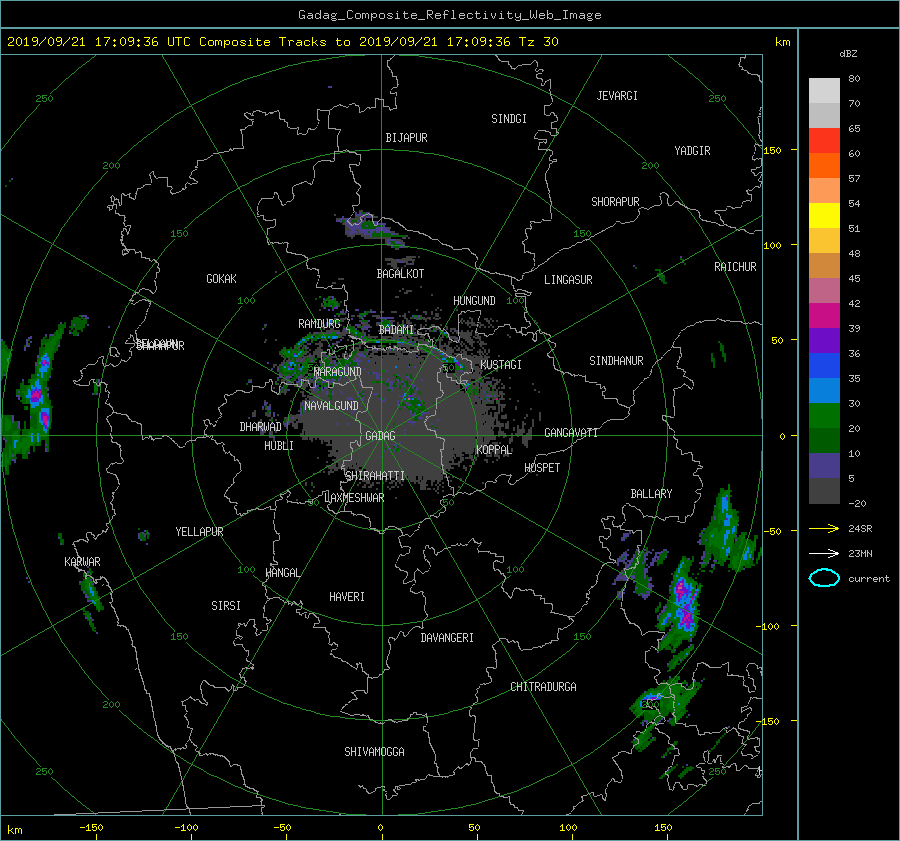Screen dimensions: 900x841
Task: Click the YELLAPUR label
Action: [x=199, y=532]
